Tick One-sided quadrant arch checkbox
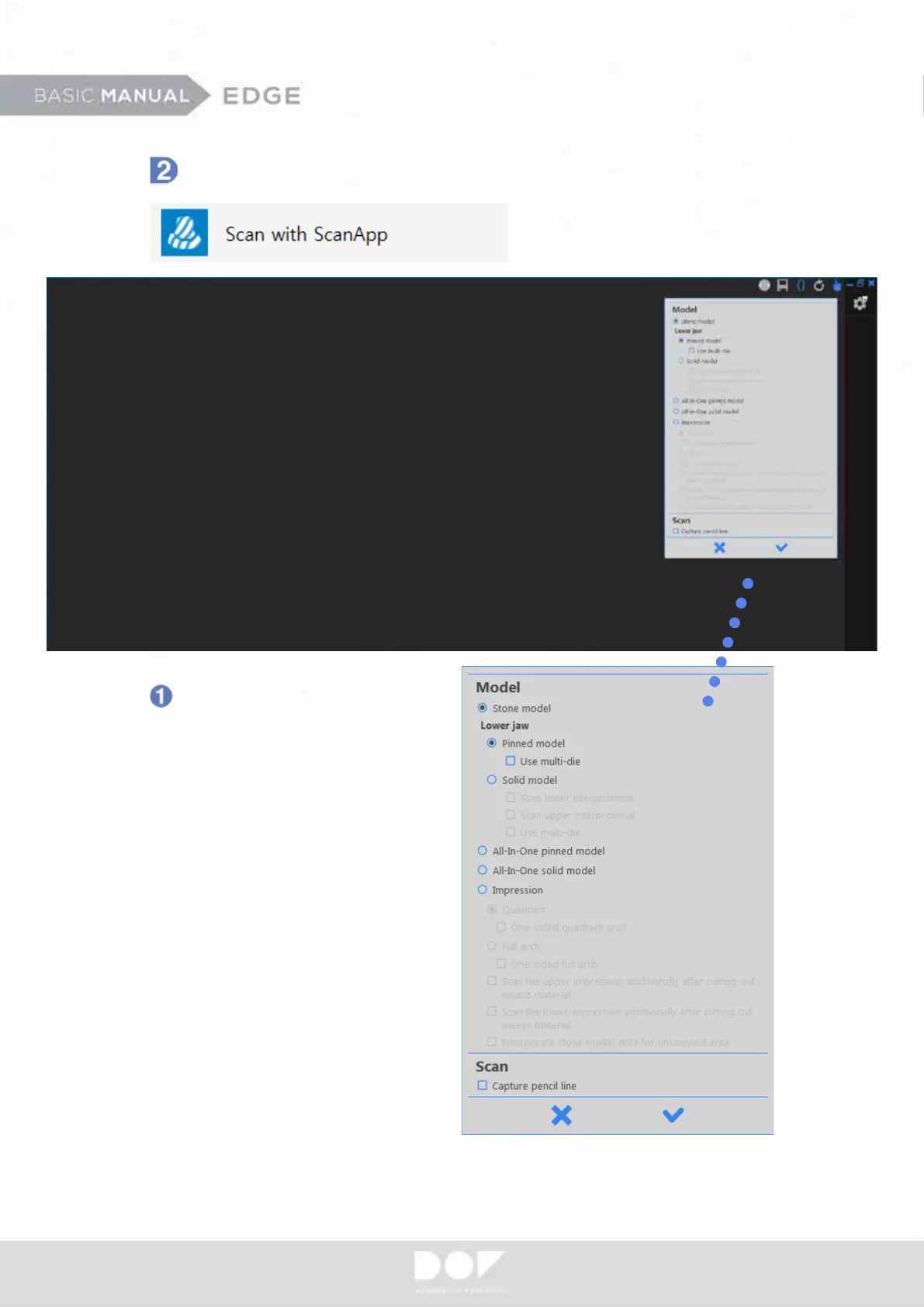Viewport: 924px width, 1307px height. pos(501,927)
